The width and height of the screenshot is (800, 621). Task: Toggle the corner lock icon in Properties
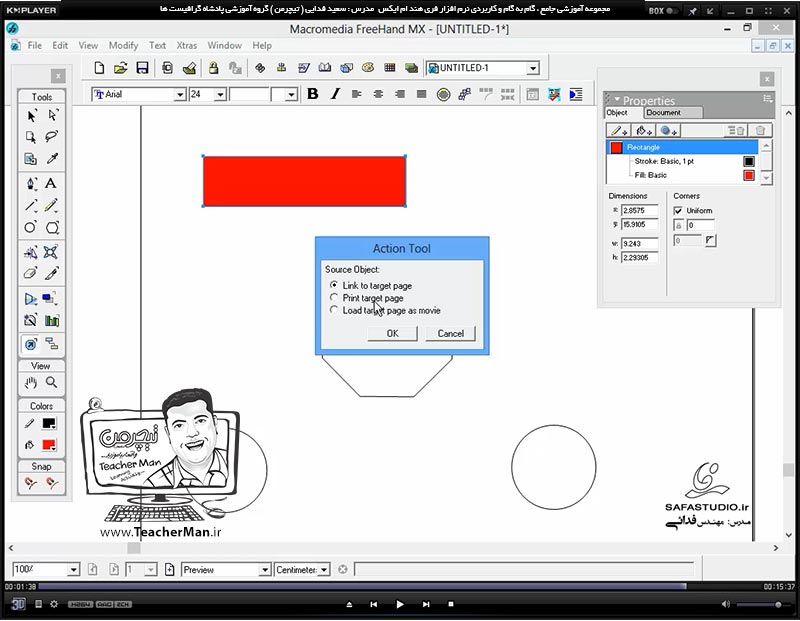(x=679, y=225)
